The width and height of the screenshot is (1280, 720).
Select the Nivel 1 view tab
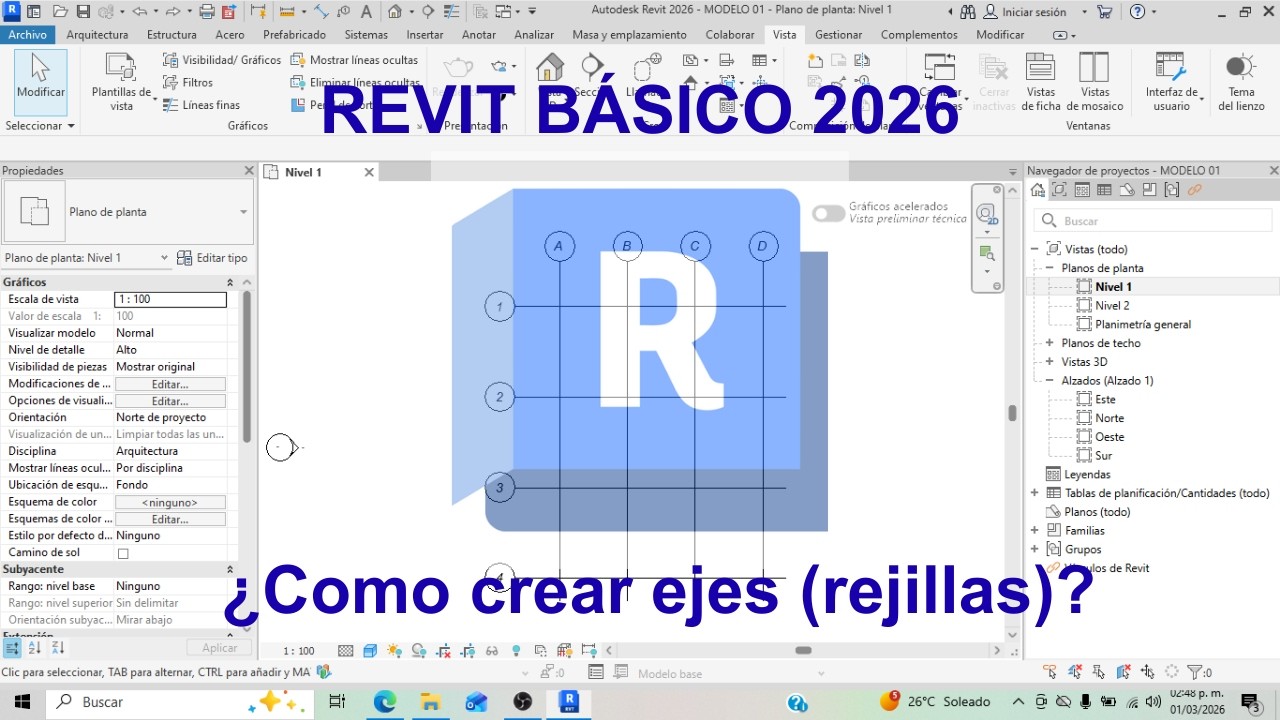(304, 172)
